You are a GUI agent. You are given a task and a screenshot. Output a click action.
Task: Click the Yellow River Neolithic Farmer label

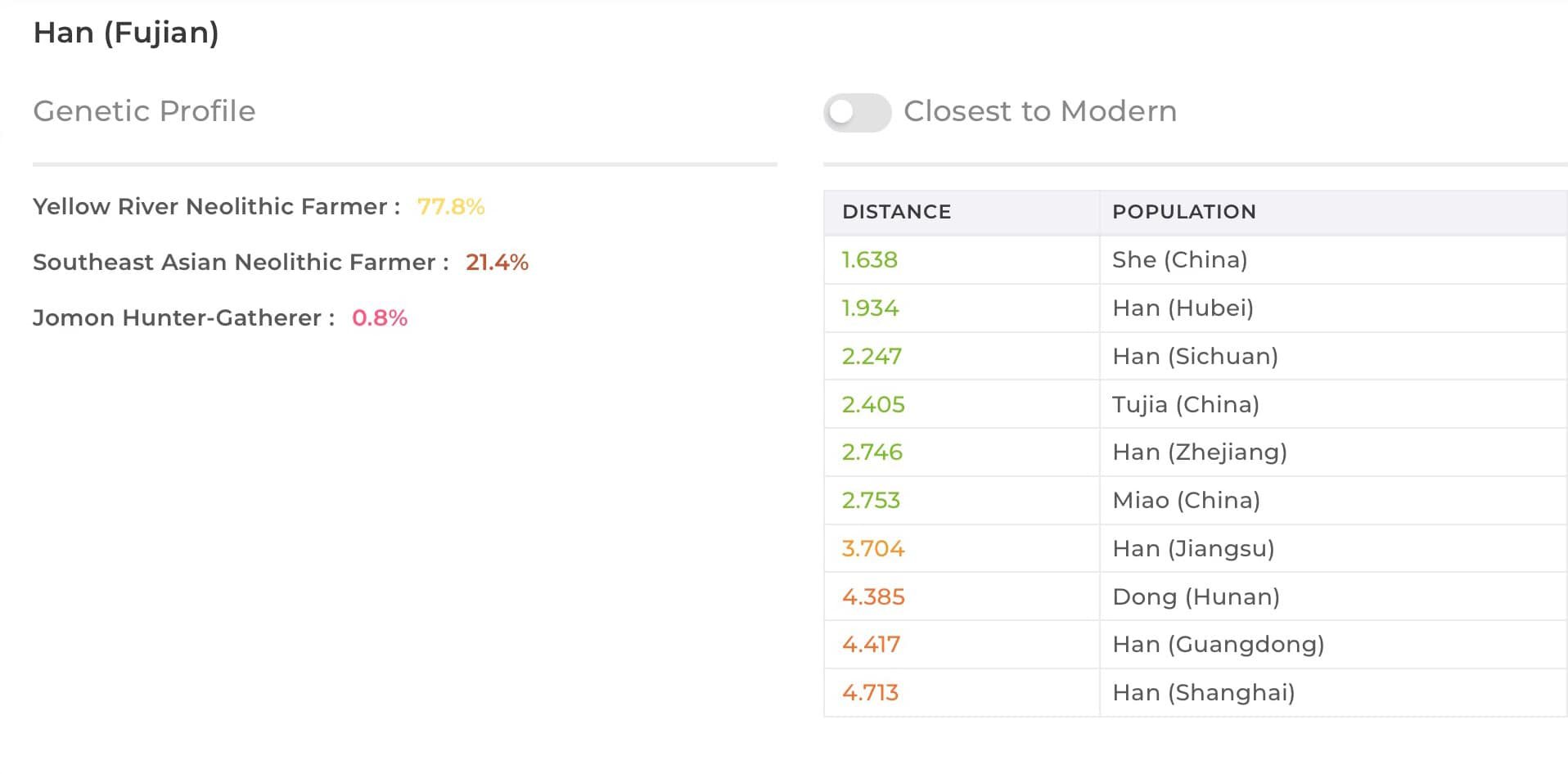[210, 206]
